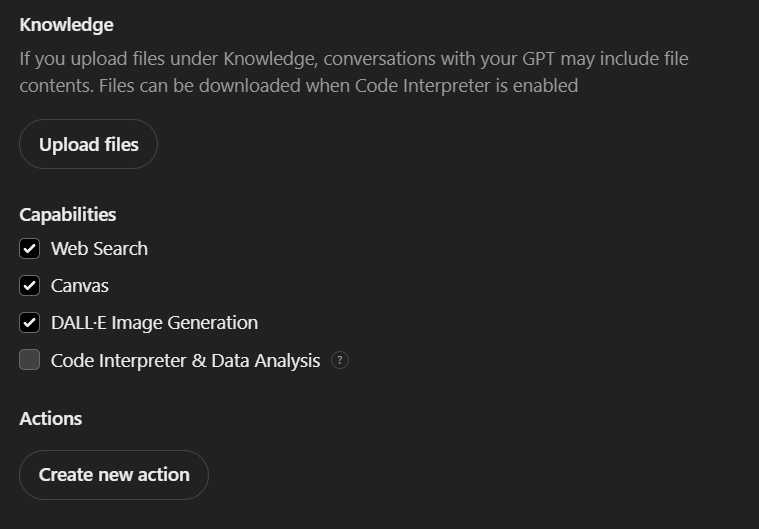The width and height of the screenshot is (759, 529).
Task: Click the Create new action button
Action: [114, 475]
